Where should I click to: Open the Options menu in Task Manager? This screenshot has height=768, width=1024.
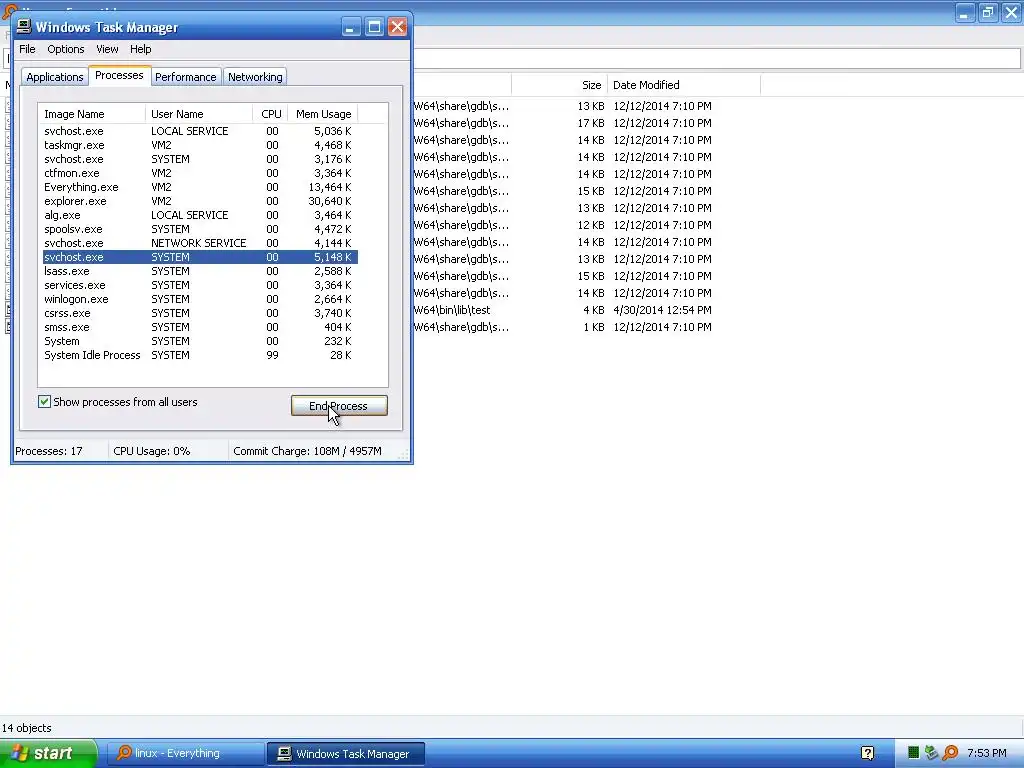coord(65,49)
